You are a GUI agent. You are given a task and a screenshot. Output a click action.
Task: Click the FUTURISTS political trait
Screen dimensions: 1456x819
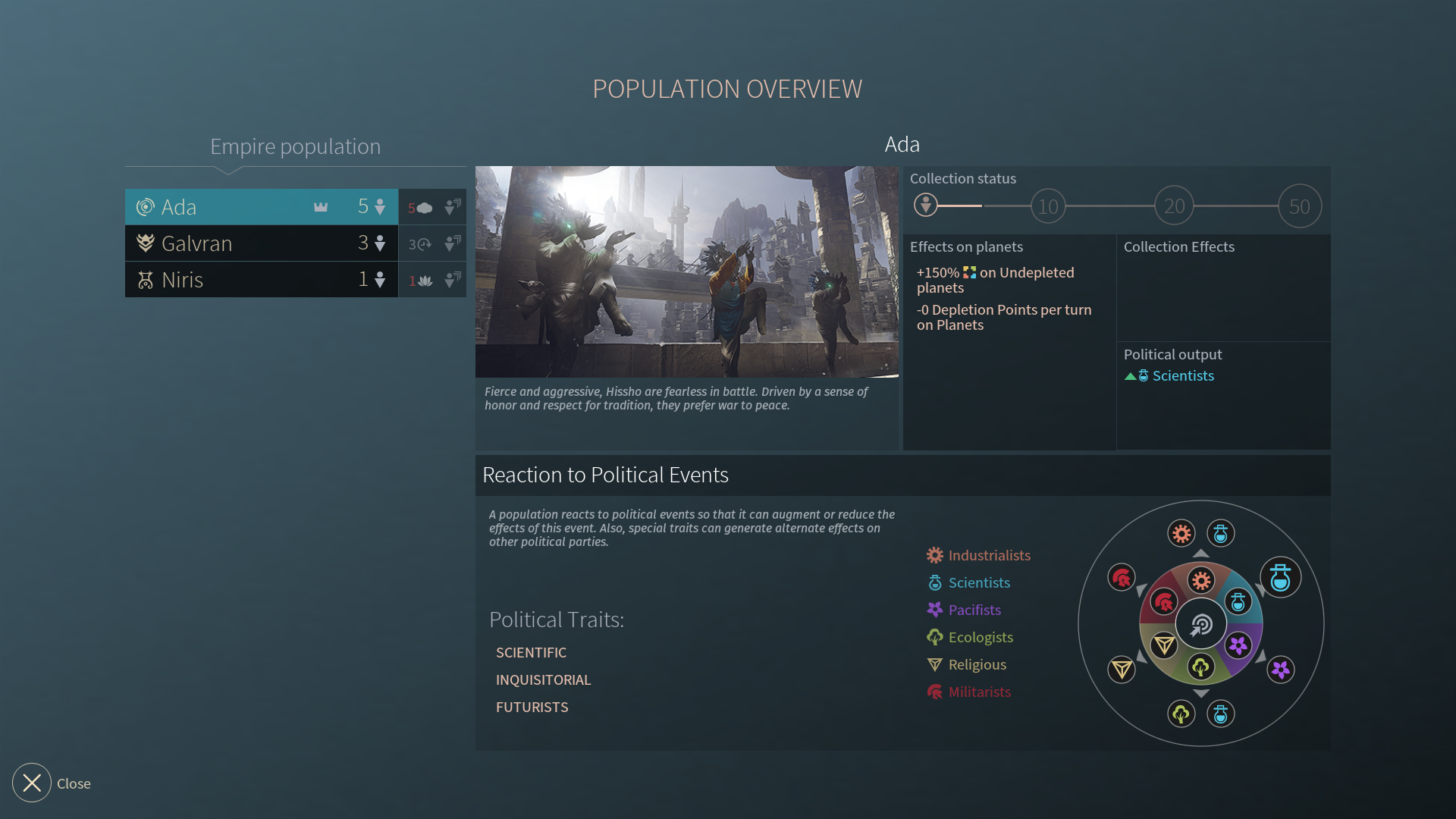tap(532, 708)
